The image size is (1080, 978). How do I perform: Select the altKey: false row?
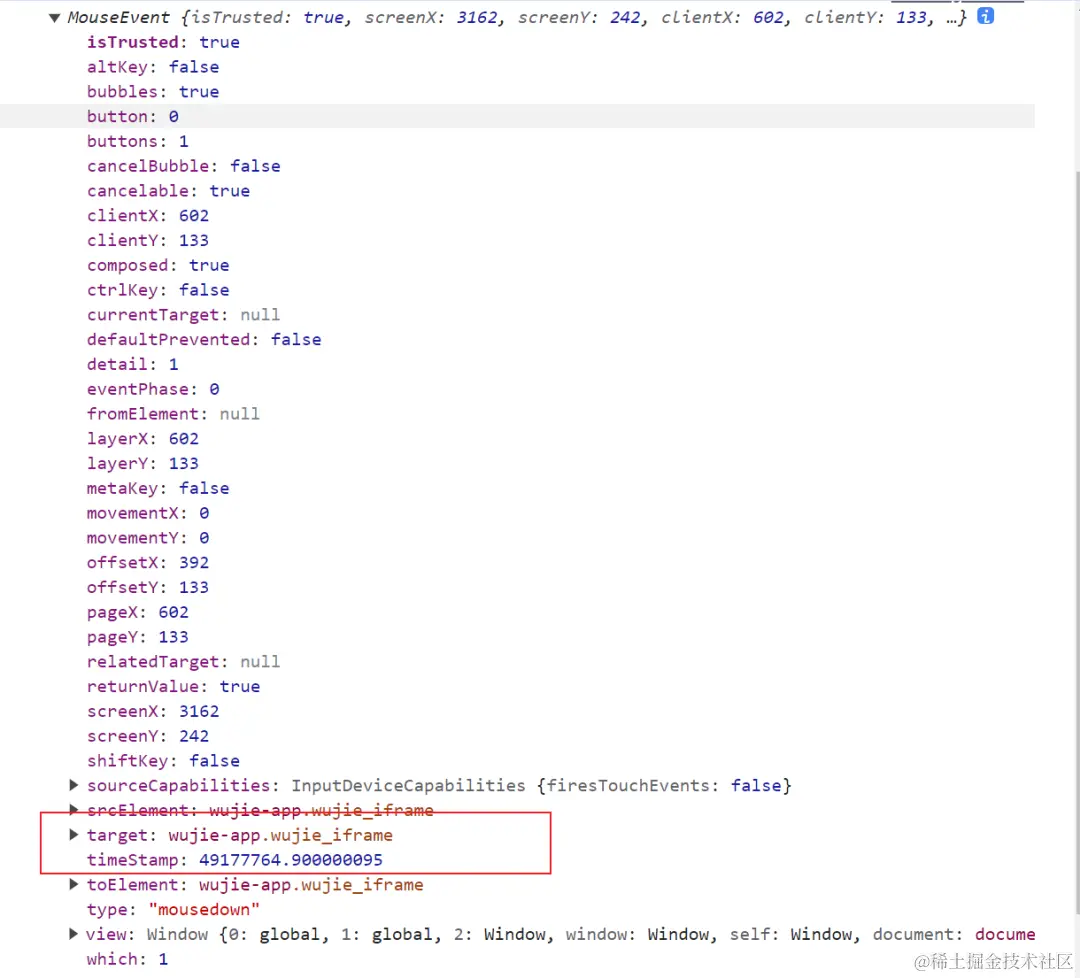(x=153, y=67)
